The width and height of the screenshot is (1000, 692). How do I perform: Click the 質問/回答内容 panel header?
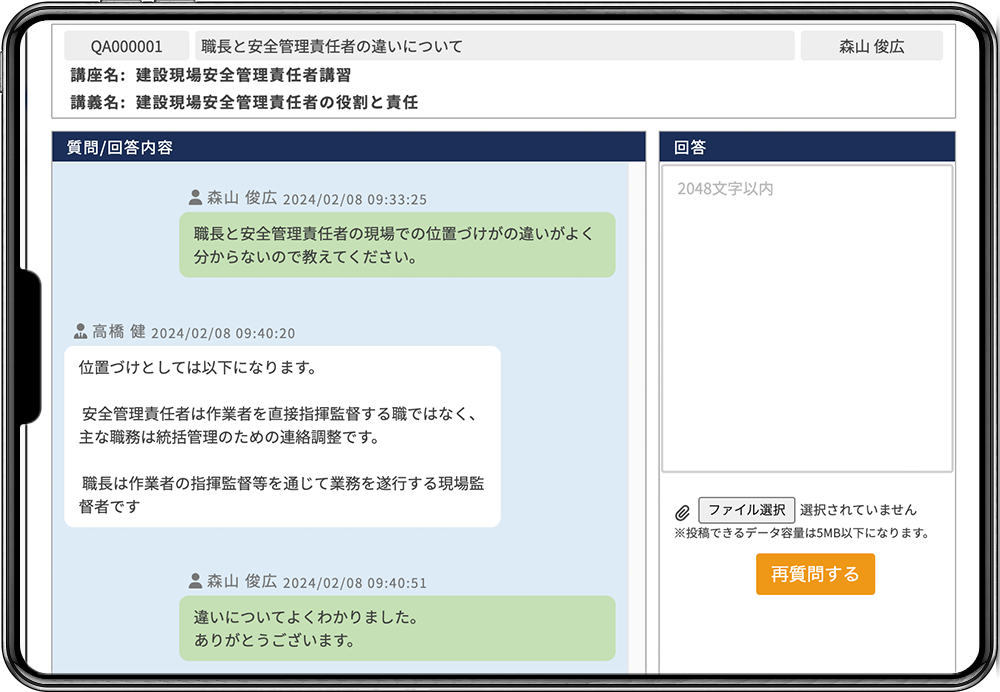coord(348,147)
